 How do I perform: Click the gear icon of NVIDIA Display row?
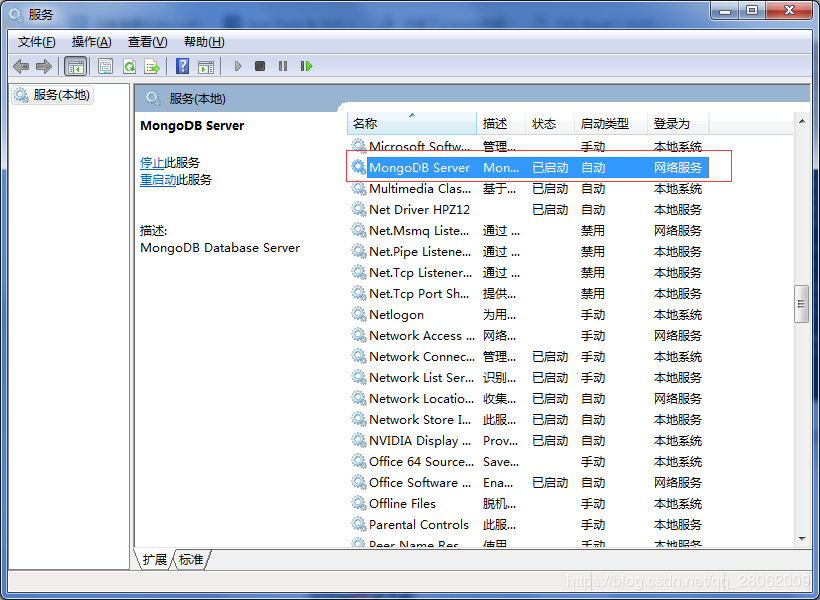[358, 440]
